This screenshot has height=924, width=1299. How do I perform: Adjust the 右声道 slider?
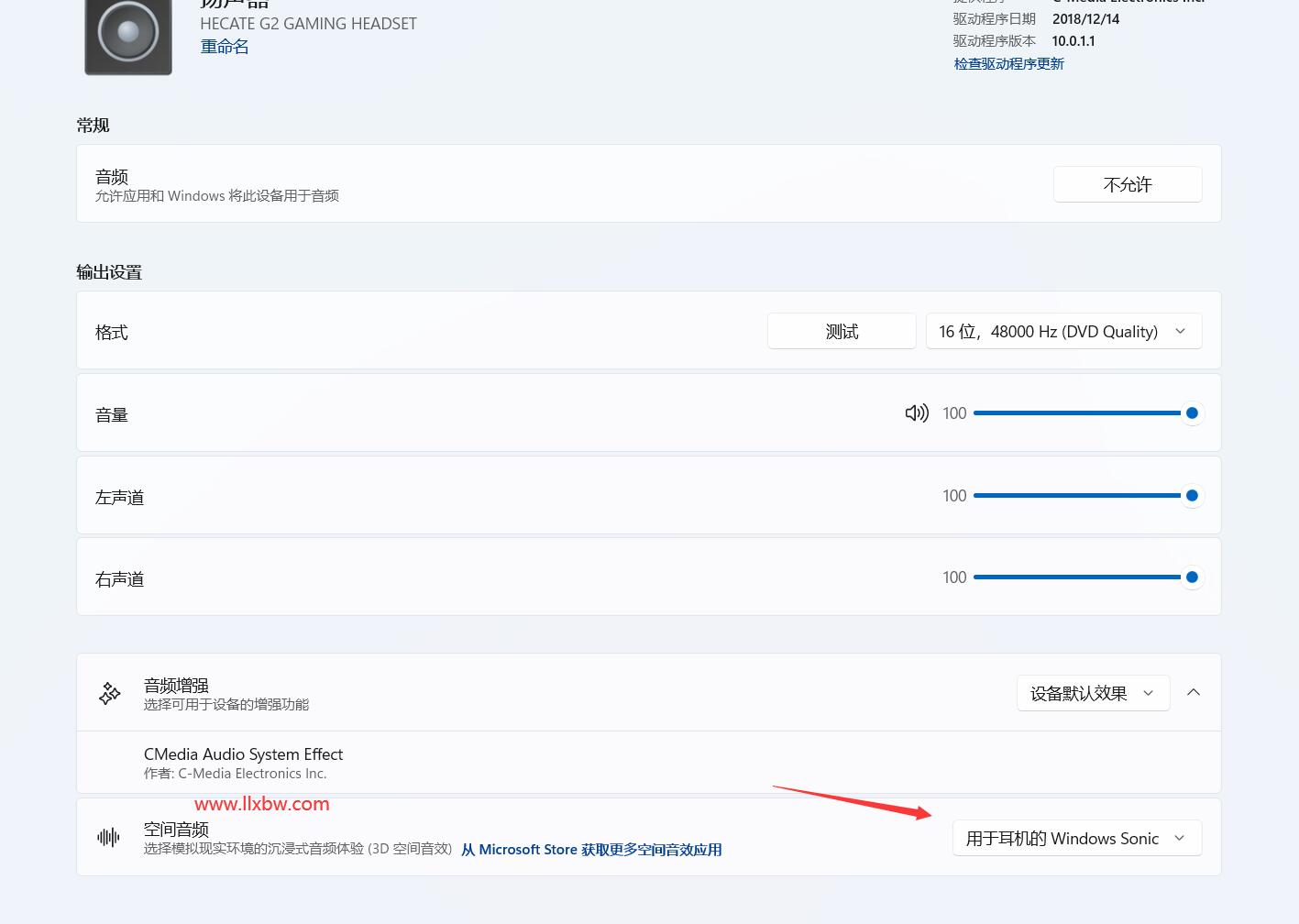[x=1077, y=577]
